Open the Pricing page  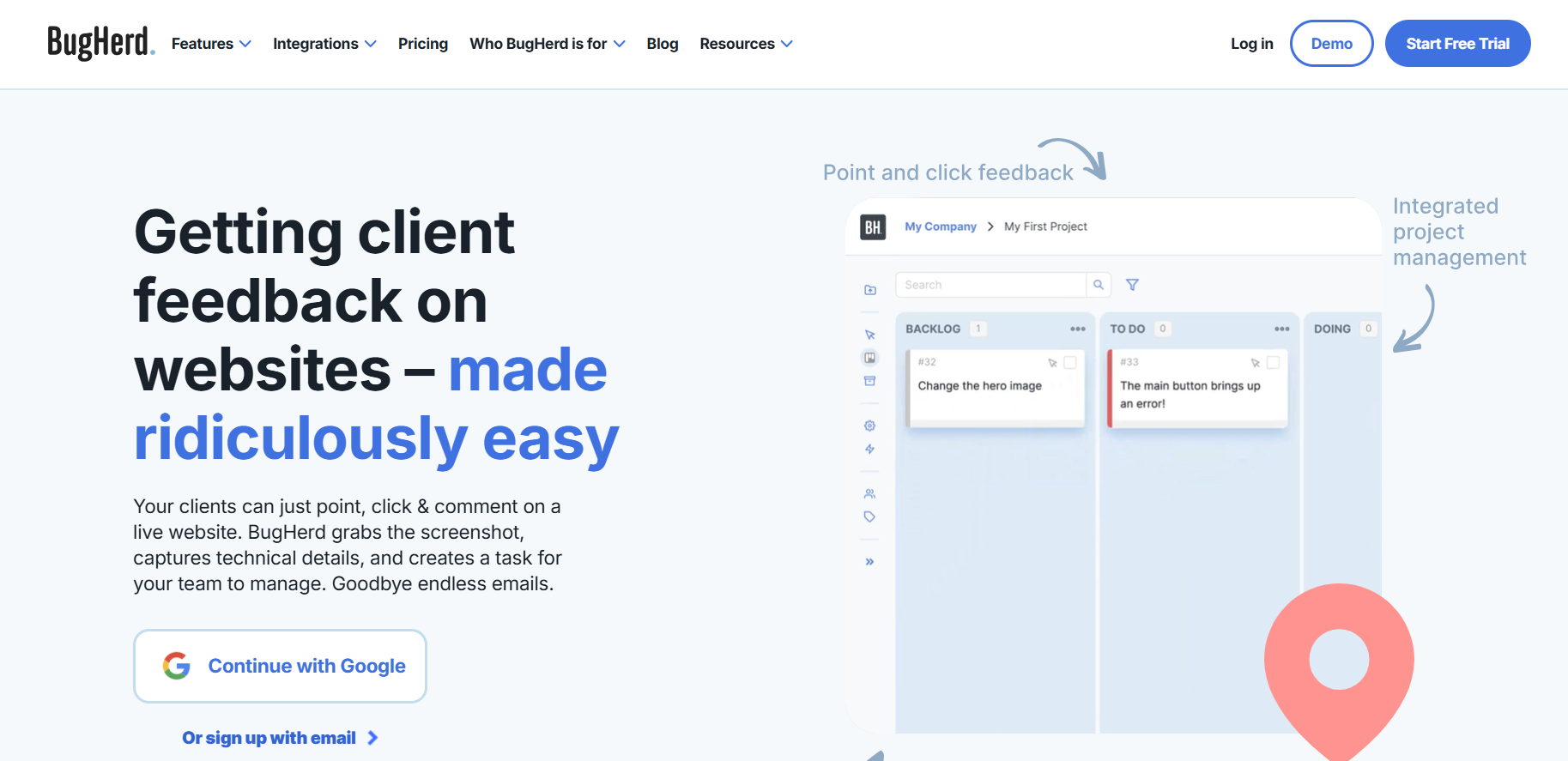click(x=423, y=44)
